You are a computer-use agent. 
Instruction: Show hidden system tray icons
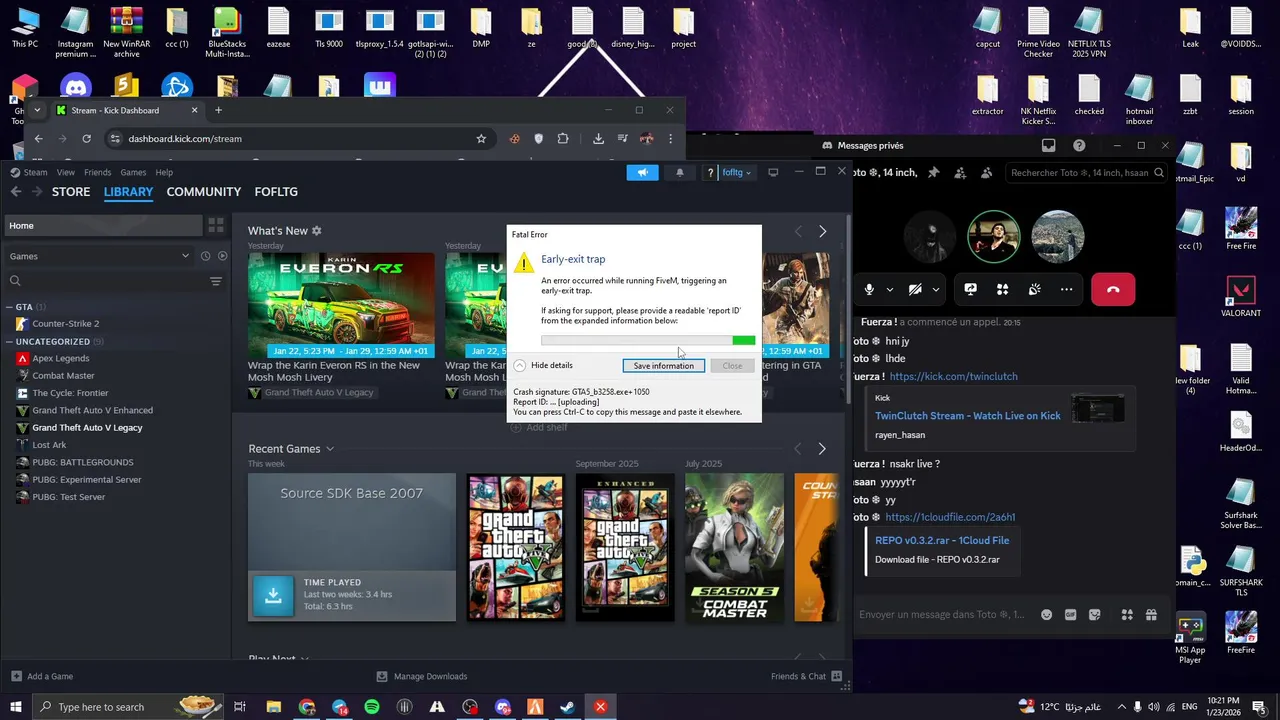(1121, 707)
